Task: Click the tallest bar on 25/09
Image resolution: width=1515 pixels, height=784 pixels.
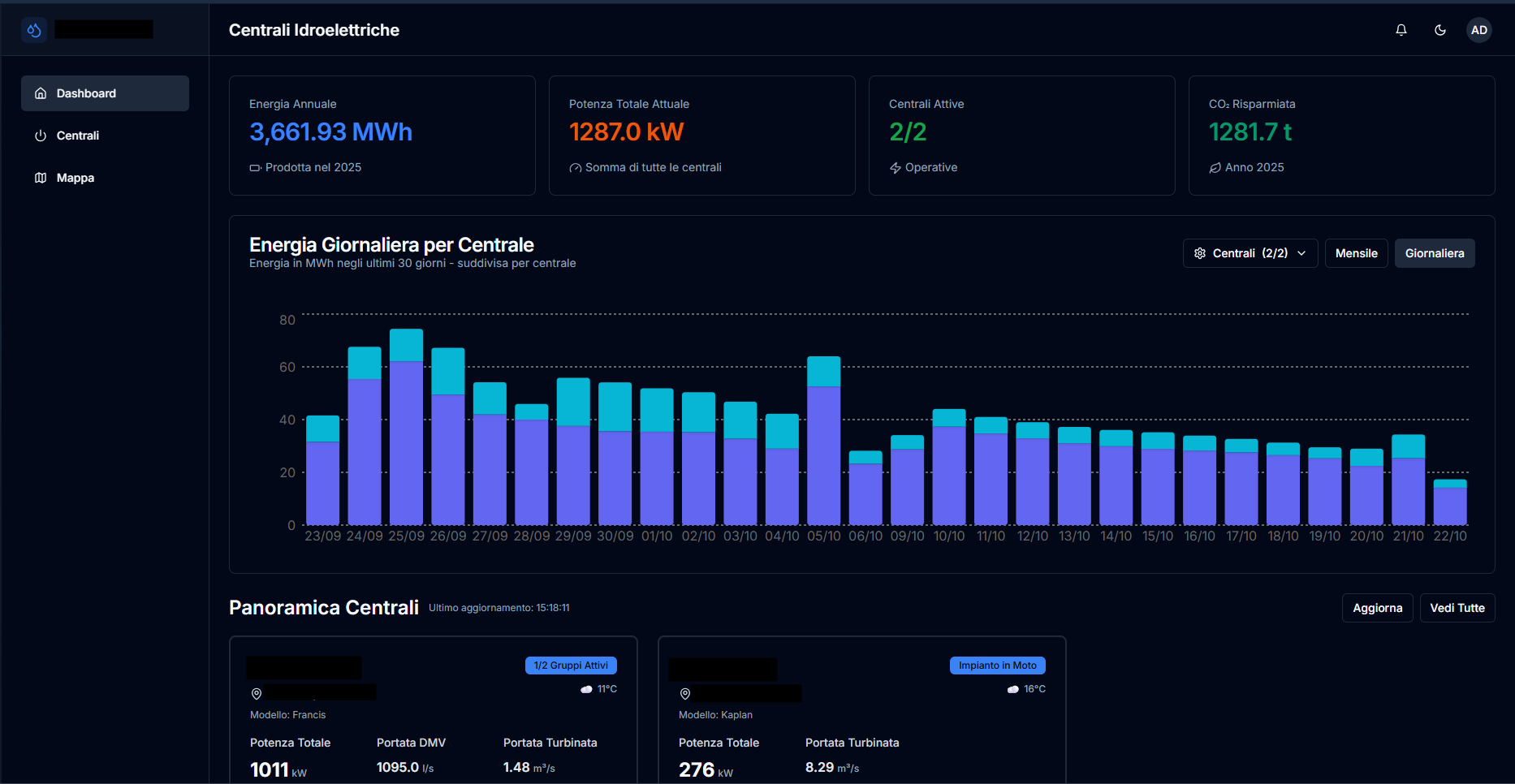Action: 406,422
